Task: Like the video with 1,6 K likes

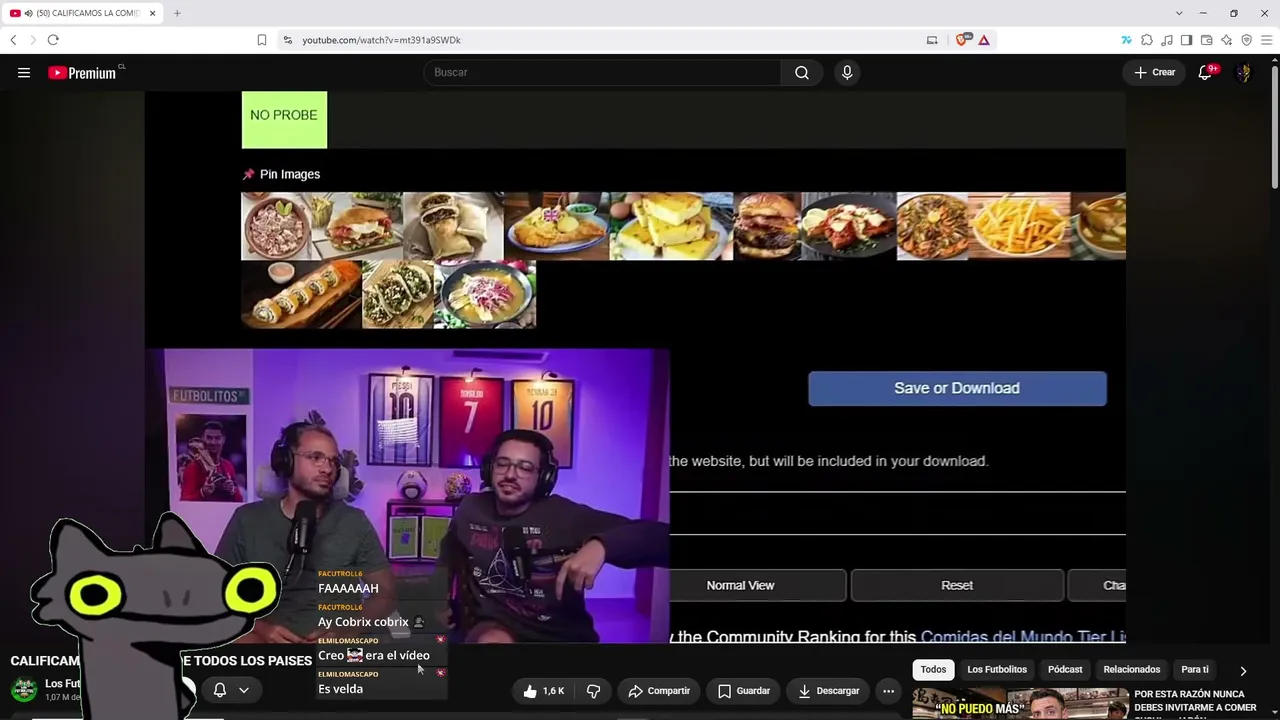Action: point(543,690)
